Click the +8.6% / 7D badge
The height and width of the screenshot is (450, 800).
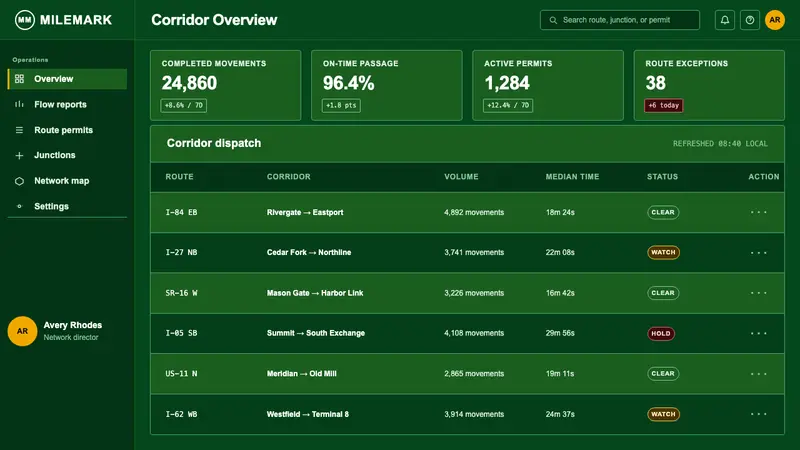(184, 106)
